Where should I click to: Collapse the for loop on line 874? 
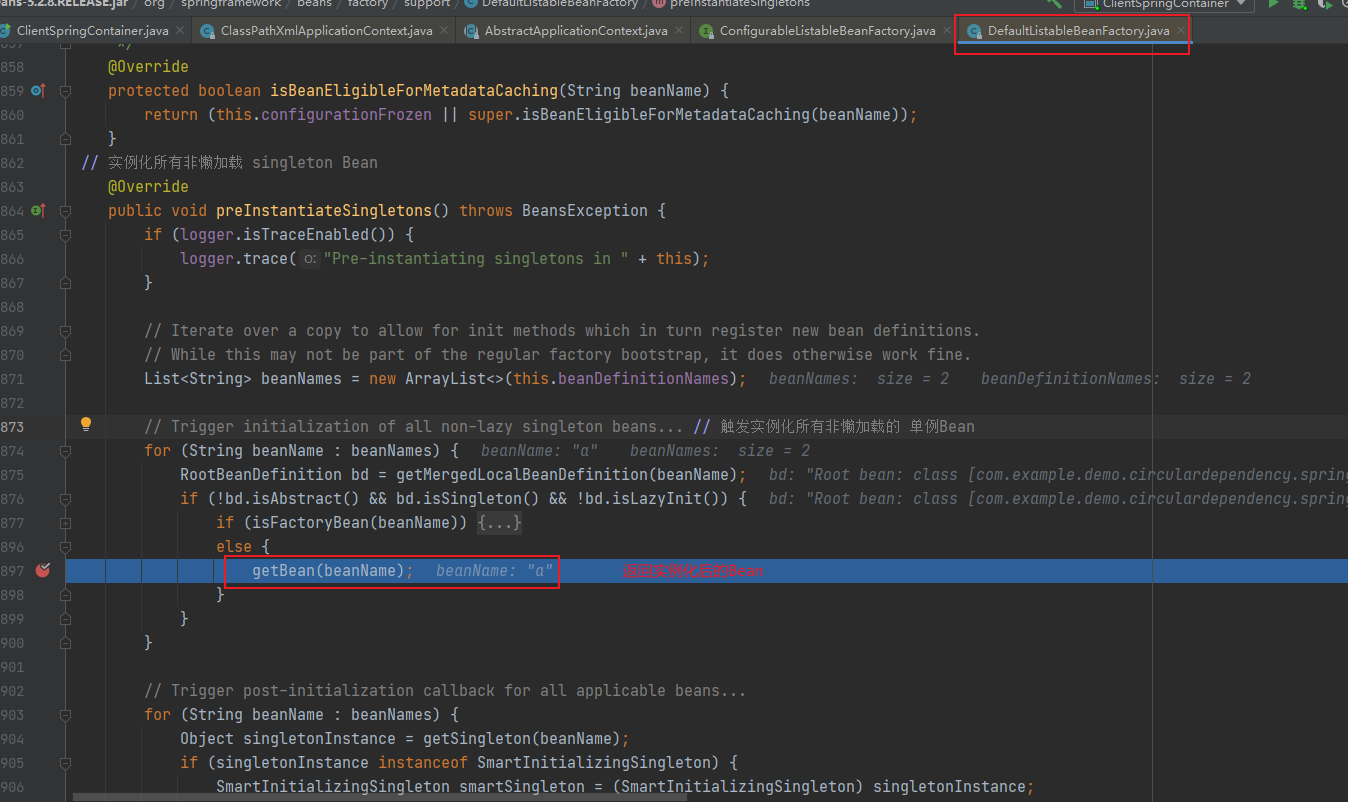pyautogui.click(x=65, y=451)
